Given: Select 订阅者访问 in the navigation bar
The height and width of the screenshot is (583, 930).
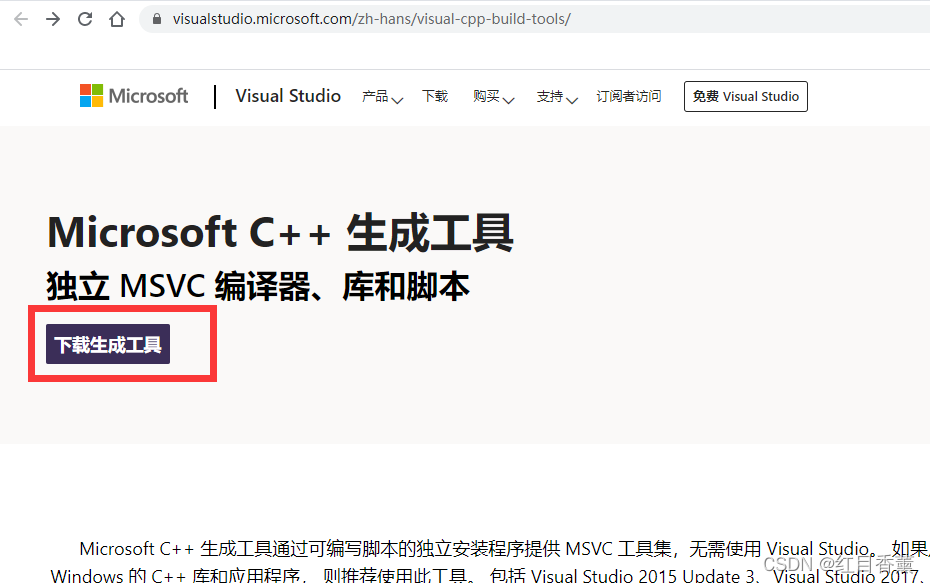Looking at the screenshot, I should 629,96.
